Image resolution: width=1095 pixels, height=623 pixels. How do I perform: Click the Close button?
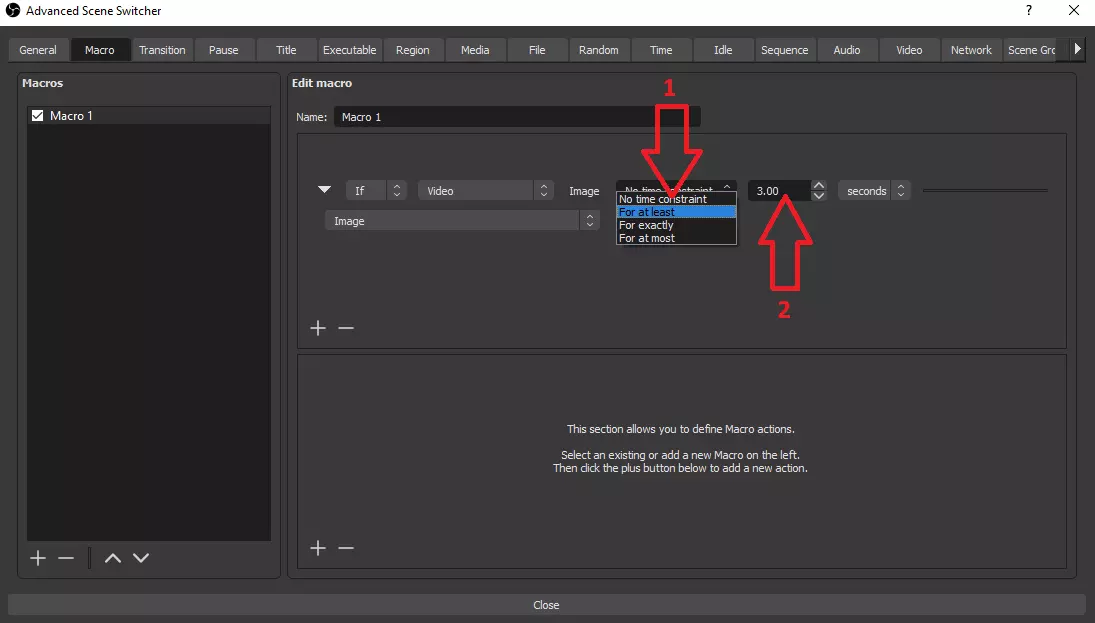click(x=546, y=605)
